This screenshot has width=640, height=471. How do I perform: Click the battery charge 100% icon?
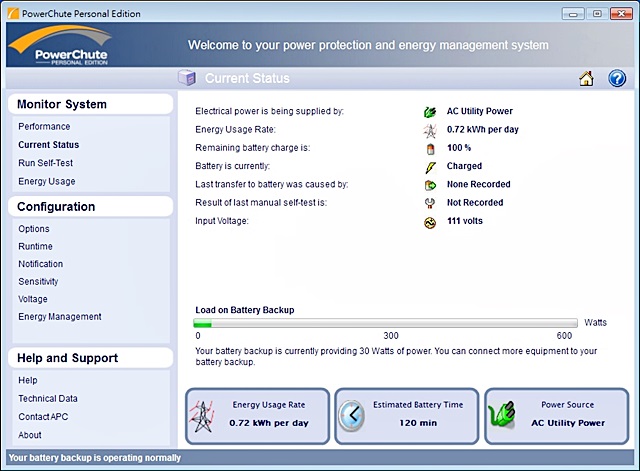(430, 149)
